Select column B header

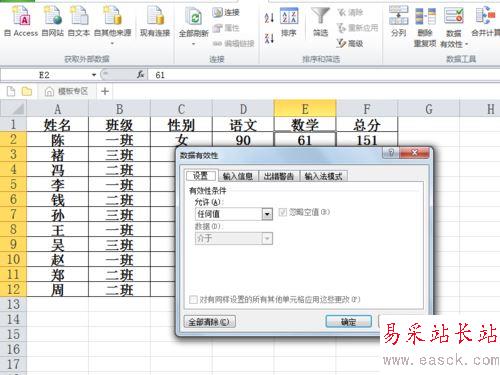pyautogui.click(x=119, y=109)
